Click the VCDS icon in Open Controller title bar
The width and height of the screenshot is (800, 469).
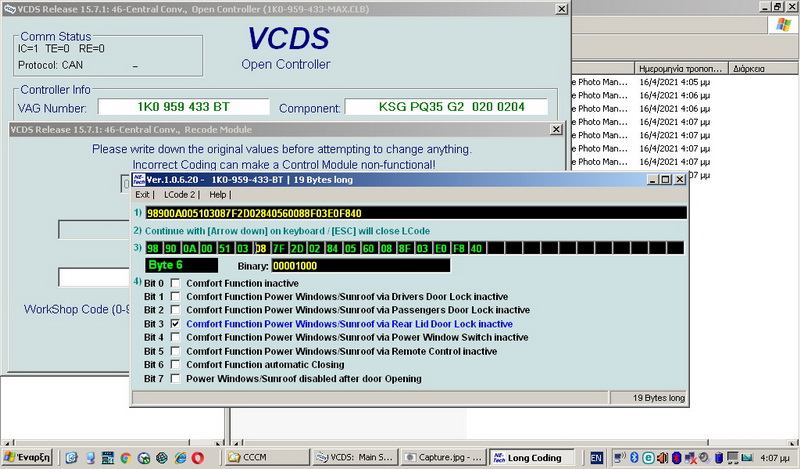10,9
